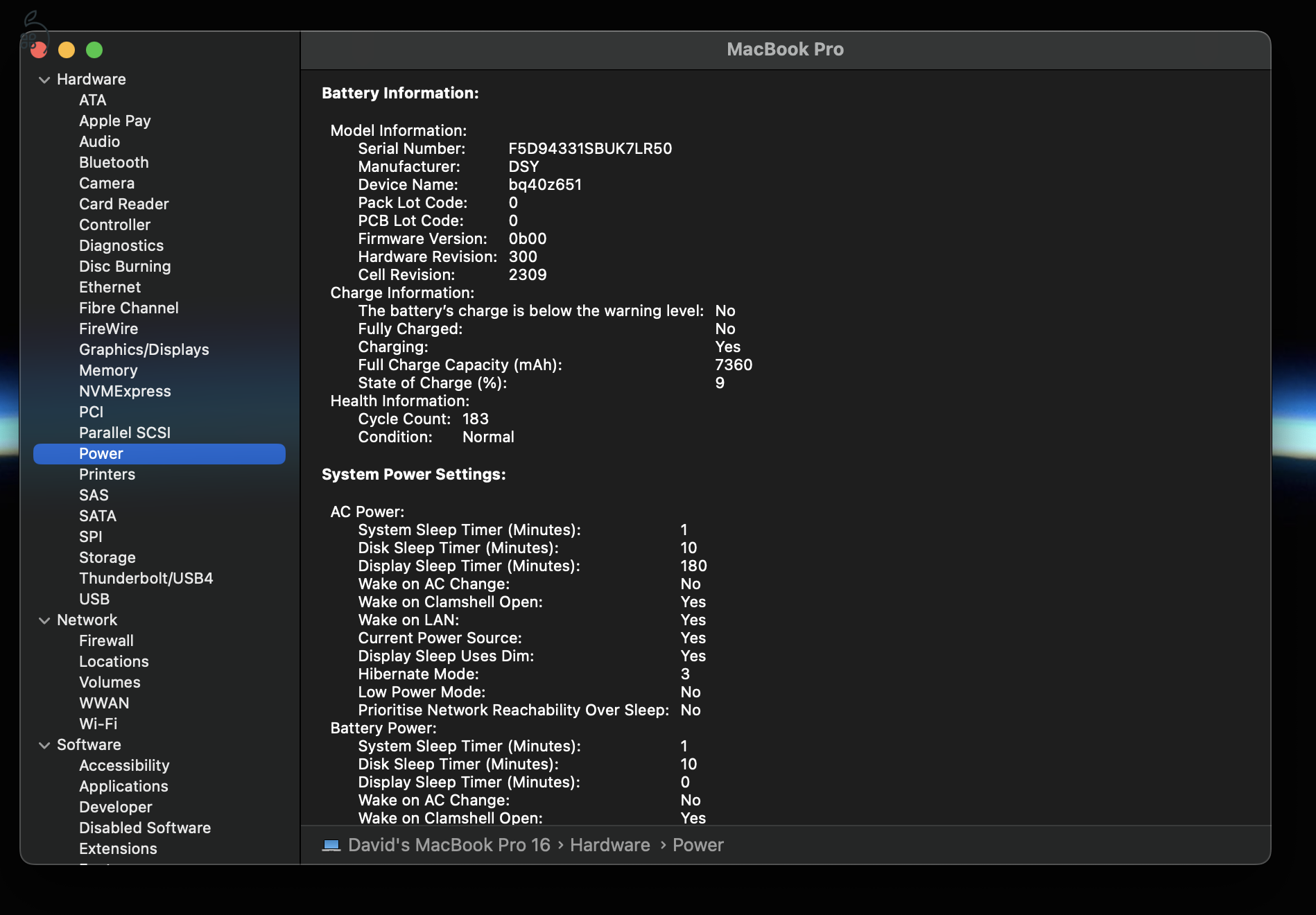Select WWAN under Network
This screenshot has width=1316, height=915.
pos(104,703)
